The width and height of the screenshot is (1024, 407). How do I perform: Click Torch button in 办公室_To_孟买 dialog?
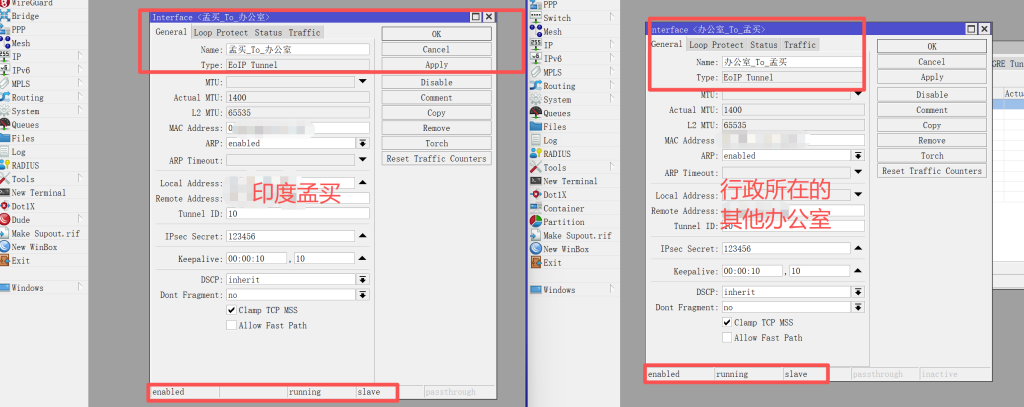coord(931,156)
